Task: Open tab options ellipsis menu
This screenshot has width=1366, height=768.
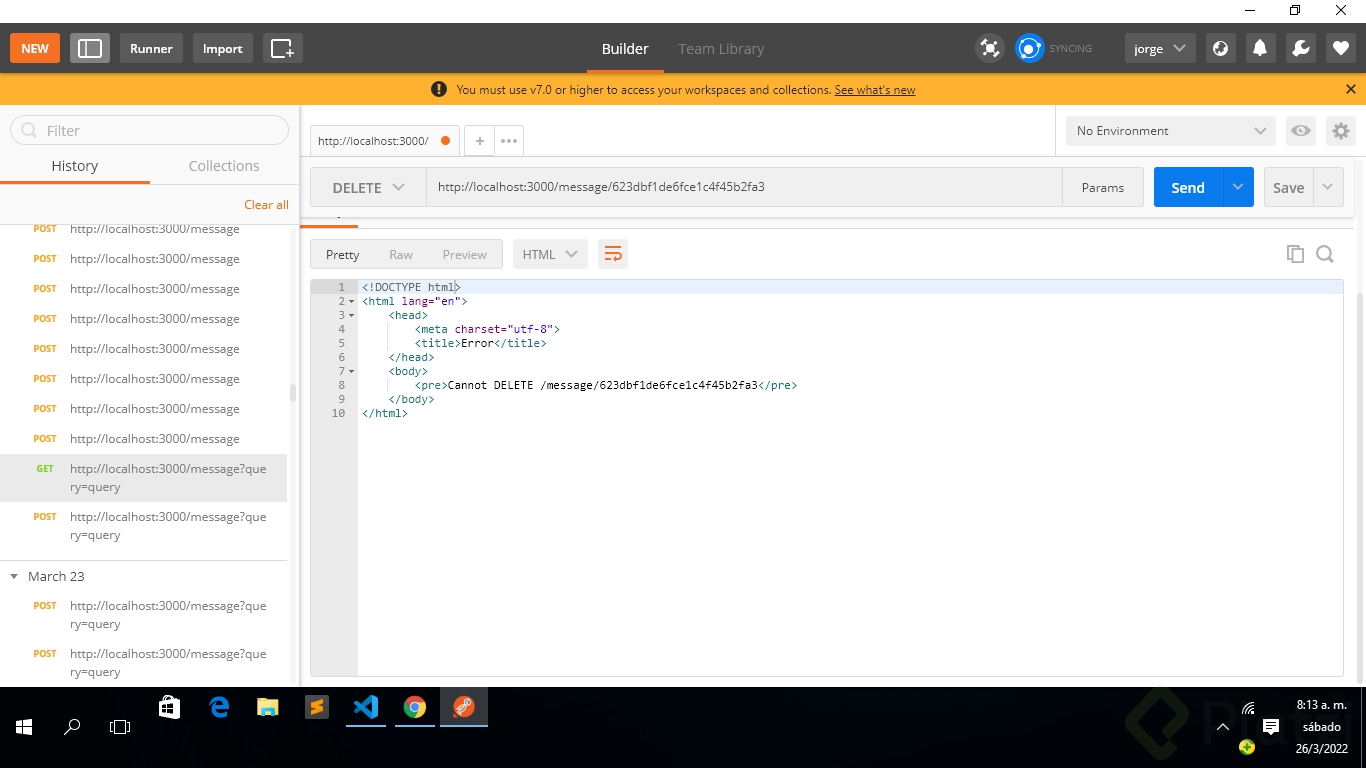Action: pos(509,141)
